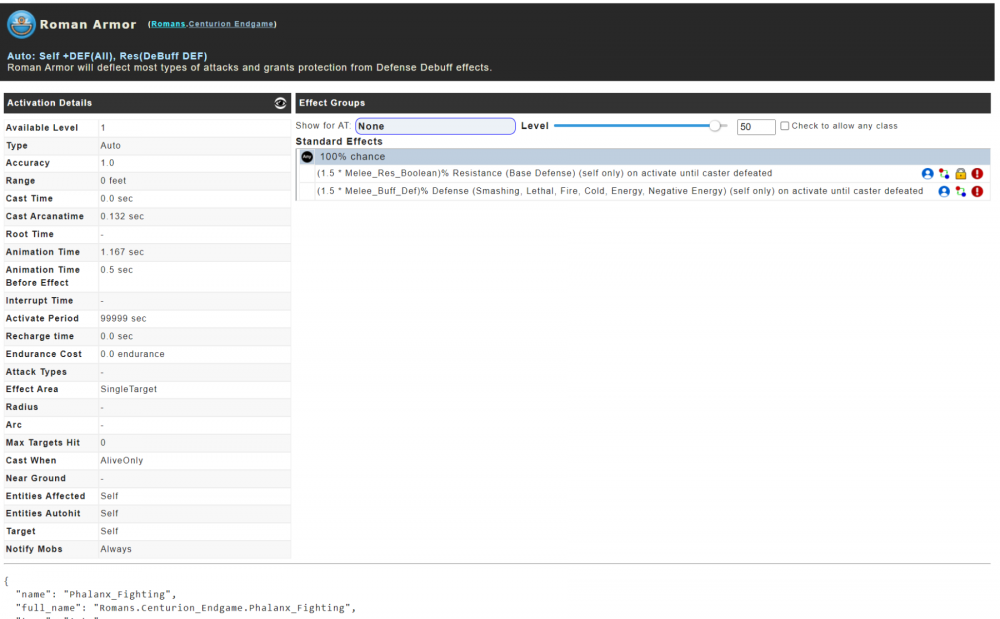Click the red exclamation icon on the Defense row
The width and height of the screenshot is (1000, 619).
[x=977, y=191]
